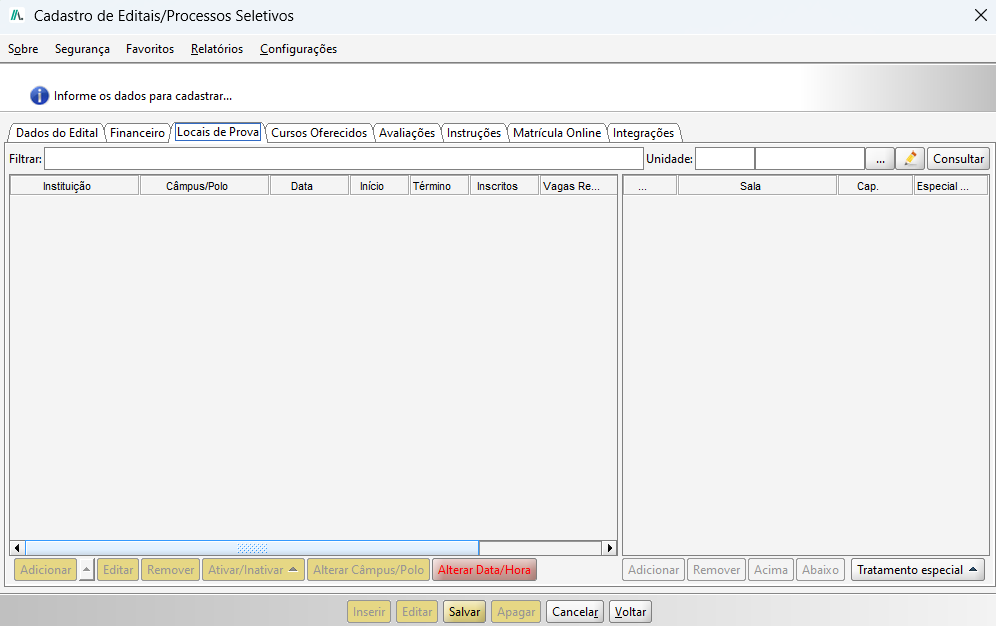The width and height of the screenshot is (996, 626).
Task: Click the Cap. column header
Action: 875,186
